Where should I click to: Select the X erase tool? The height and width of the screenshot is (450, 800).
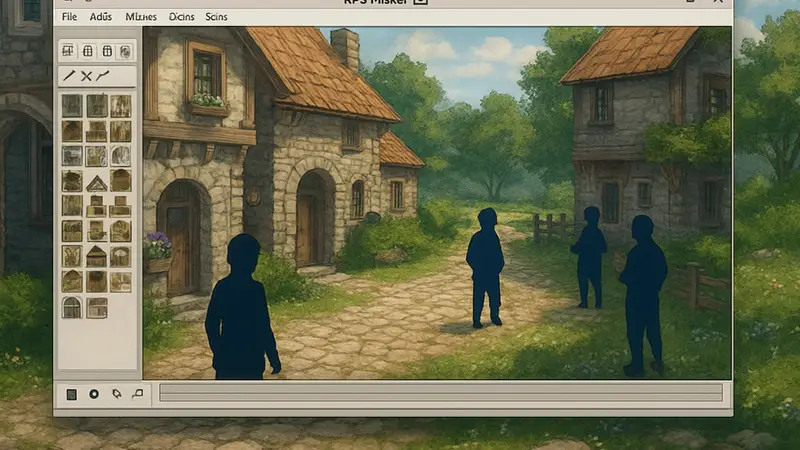[86, 76]
